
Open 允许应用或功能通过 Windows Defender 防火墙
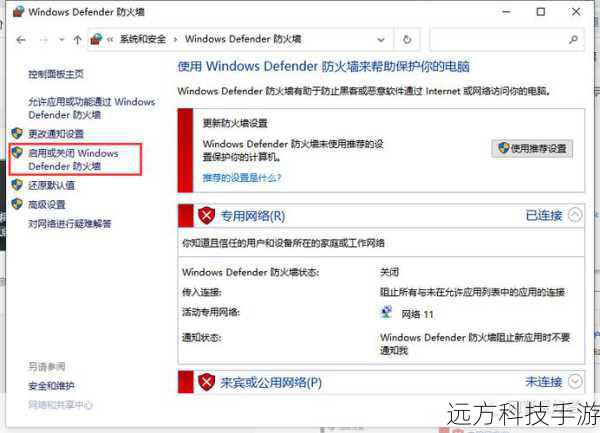(x=92, y=108)
